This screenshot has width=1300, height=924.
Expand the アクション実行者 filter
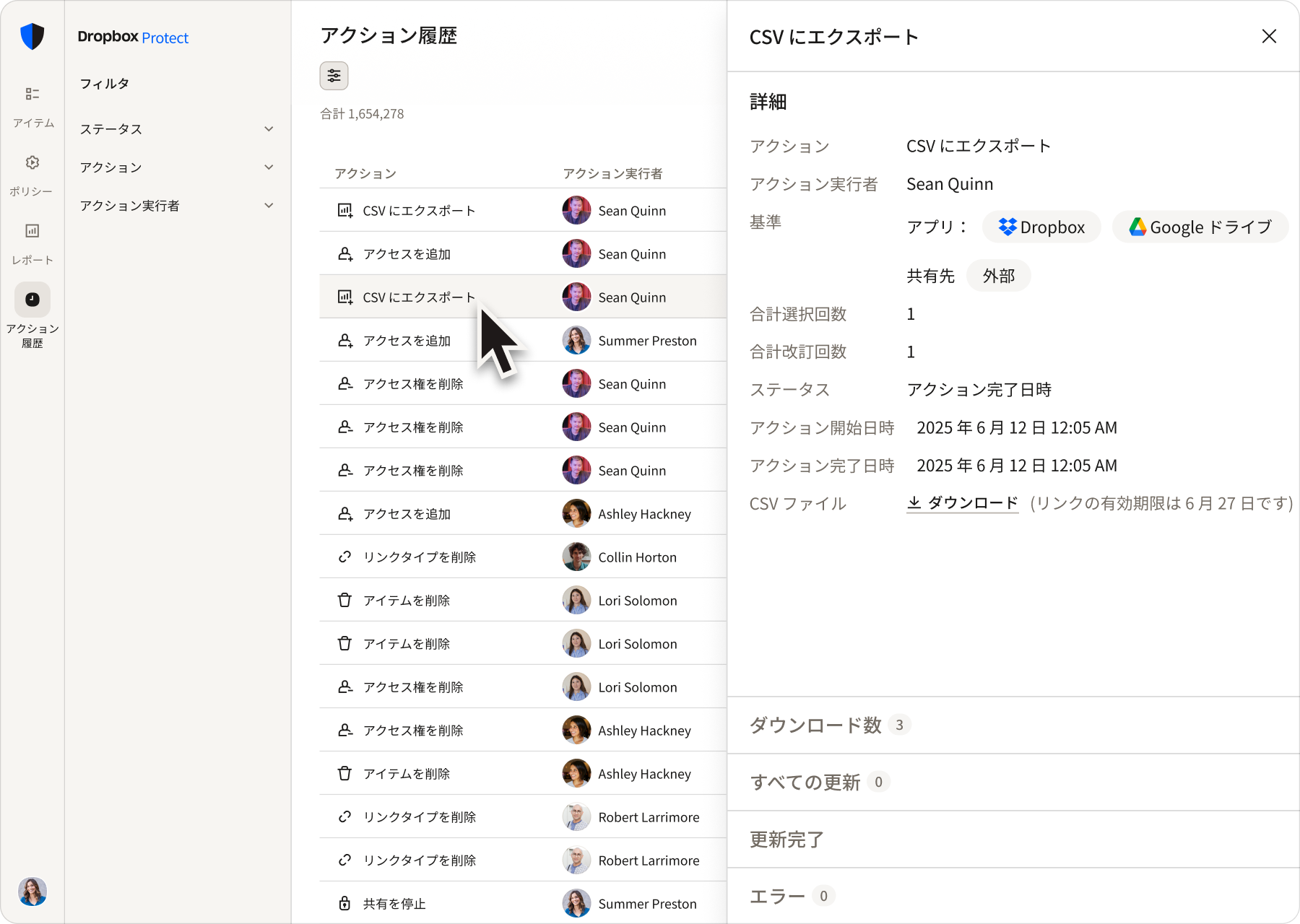point(177,206)
